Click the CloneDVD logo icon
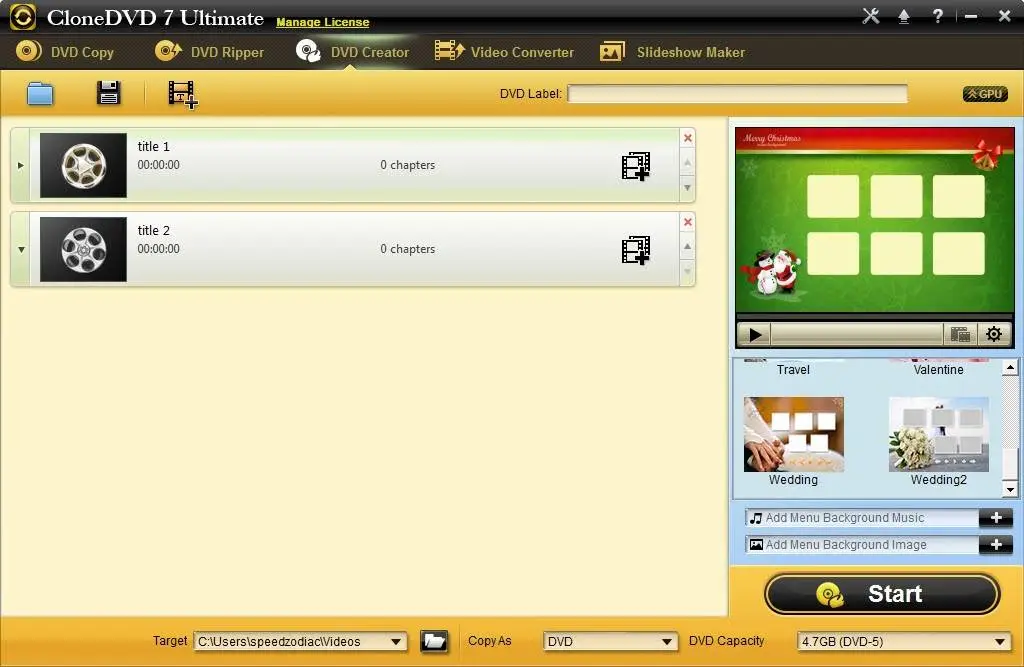 tap(23, 18)
